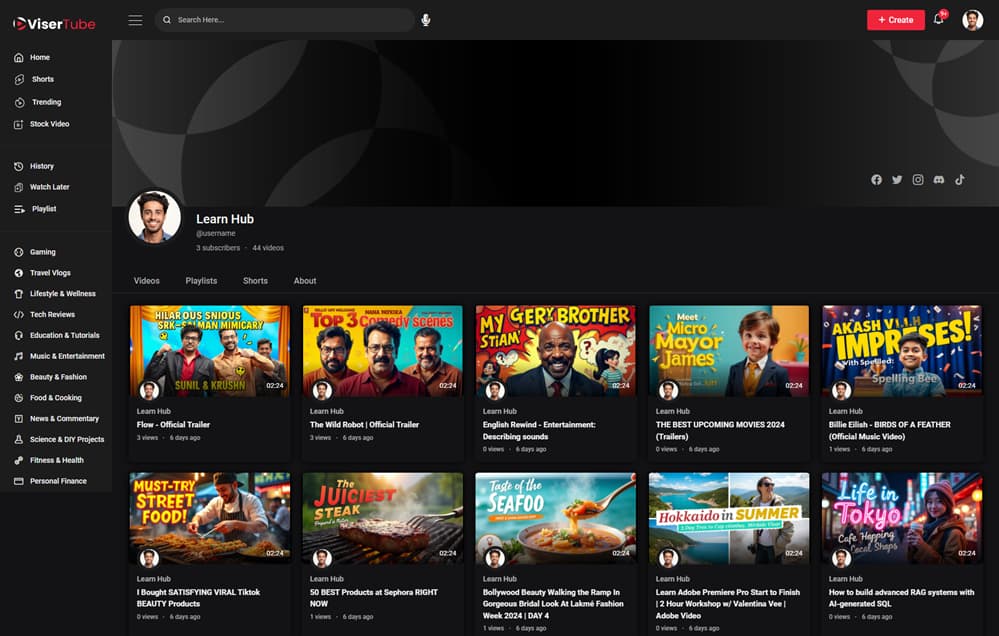
Task: Open 'Flow - Official Trailer' video title
Action: point(173,424)
